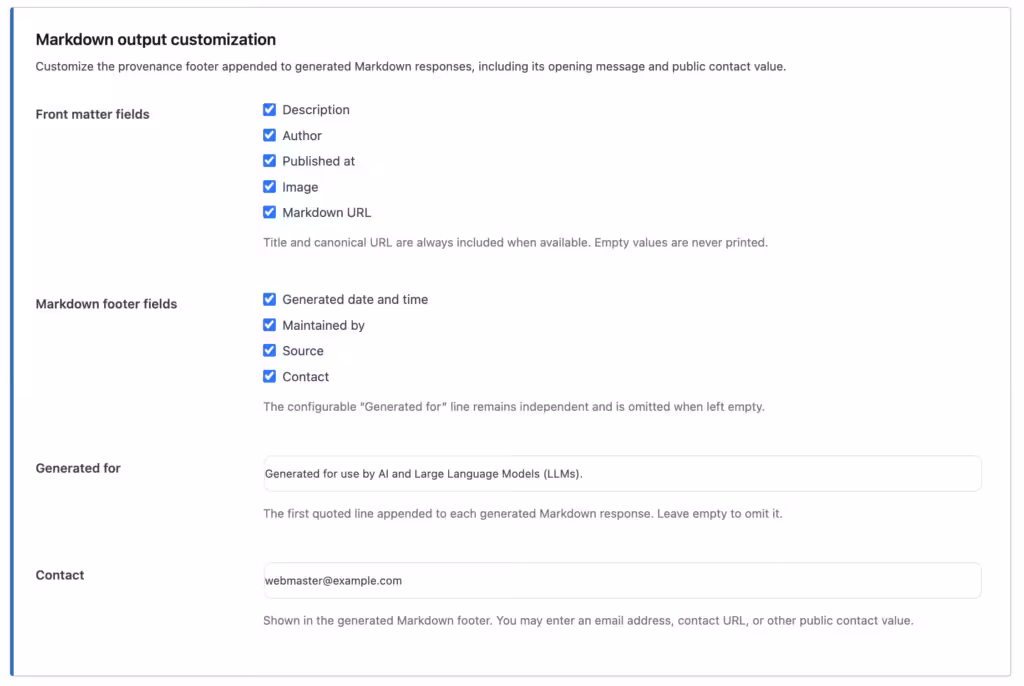The height and width of the screenshot is (686, 1024).
Task: Click the Markdown output customization heading
Action: click(x=155, y=39)
